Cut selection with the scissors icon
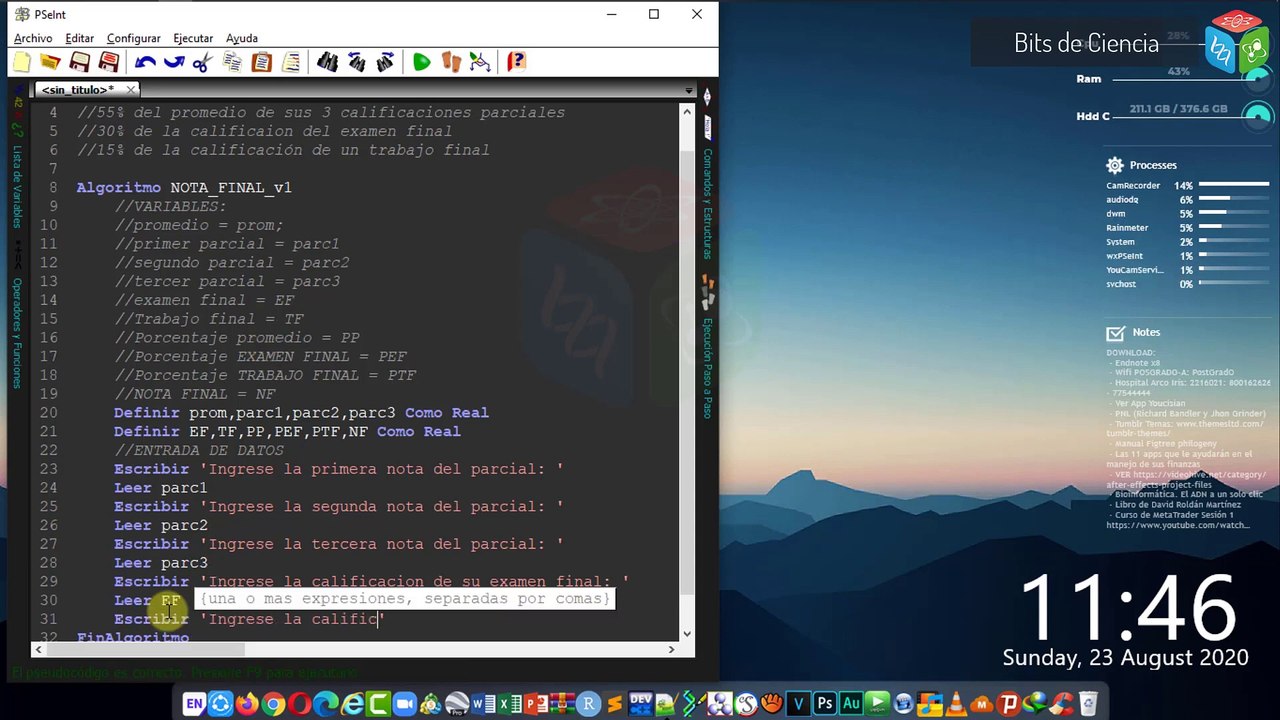Screen dimensions: 1280x720 (202, 62)
